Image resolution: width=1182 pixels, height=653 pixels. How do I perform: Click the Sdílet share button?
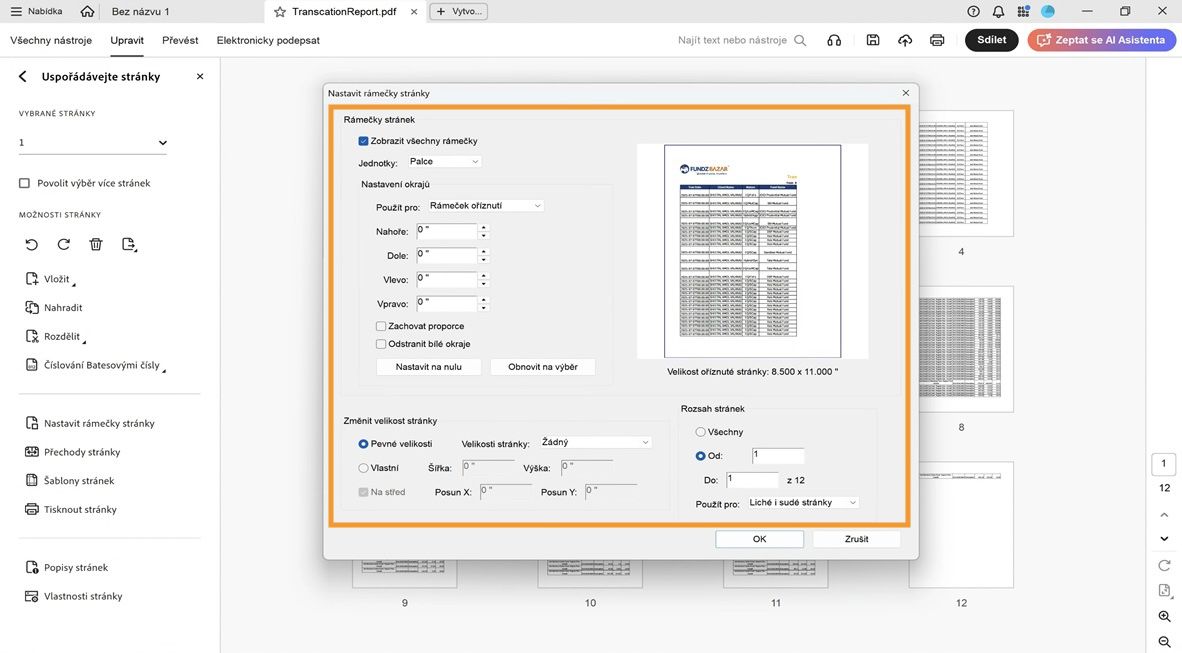click(x=991, y=40)
